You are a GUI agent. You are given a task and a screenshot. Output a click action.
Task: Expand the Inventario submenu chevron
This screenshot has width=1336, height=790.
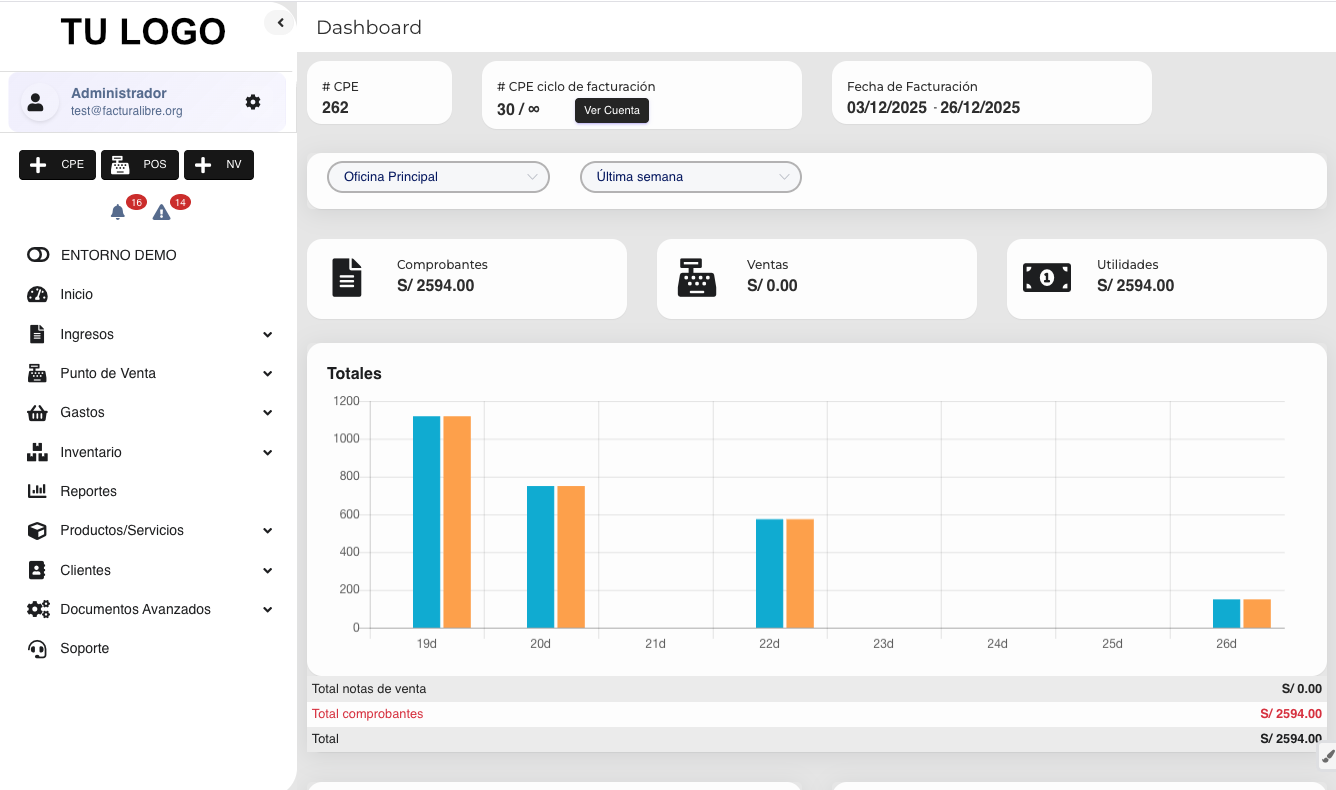click(267, 452)
